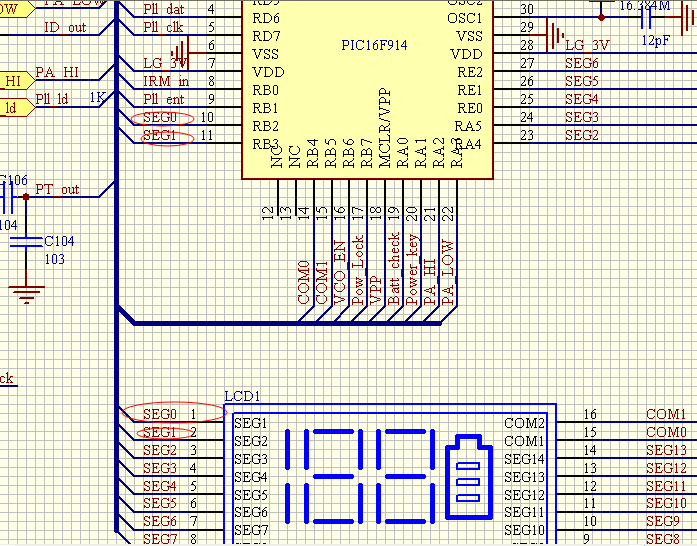Image resolution: width=697 pixels, height=546 pixels.
Task: Select the vertical Batt_check net label
Action: click(393, 269)
